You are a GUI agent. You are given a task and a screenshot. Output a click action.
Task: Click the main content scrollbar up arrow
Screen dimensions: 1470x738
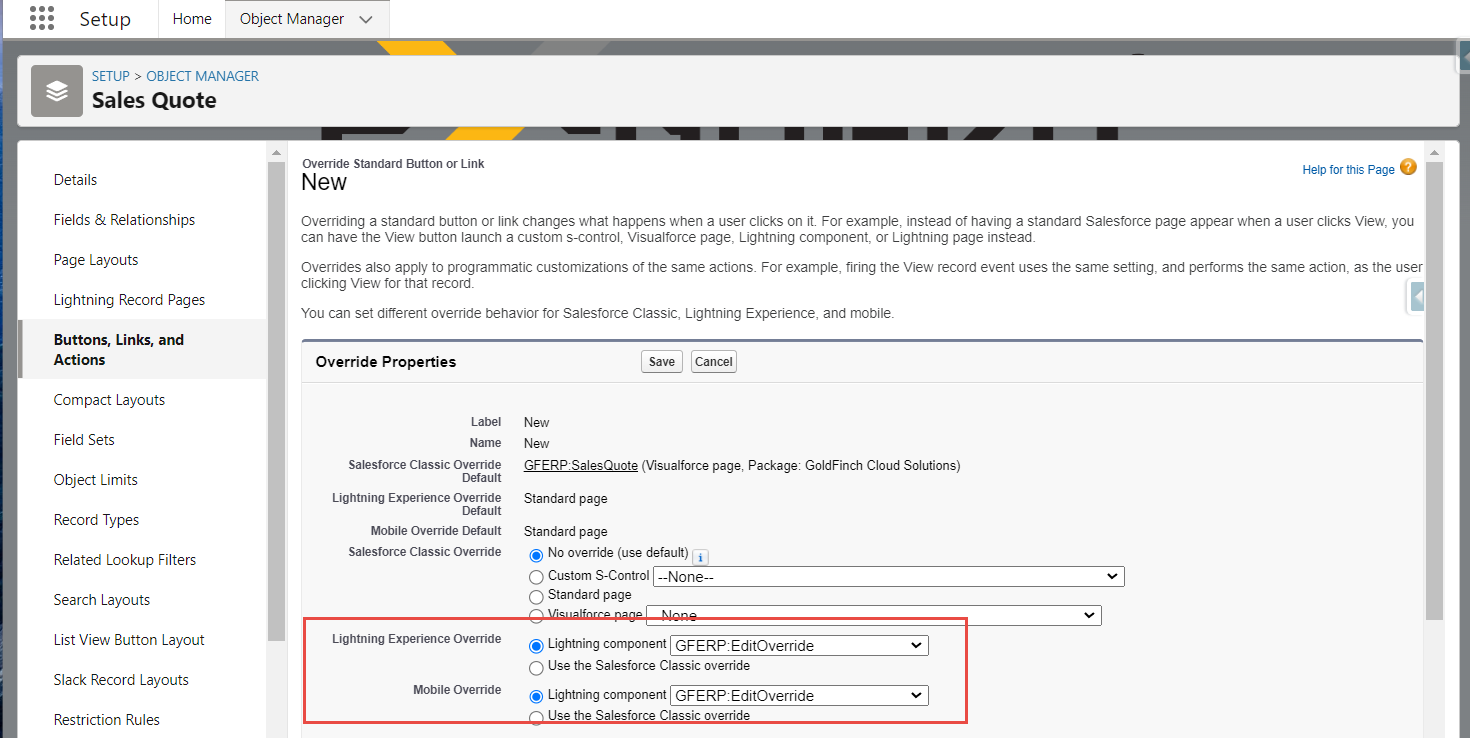click(1434, 152)
